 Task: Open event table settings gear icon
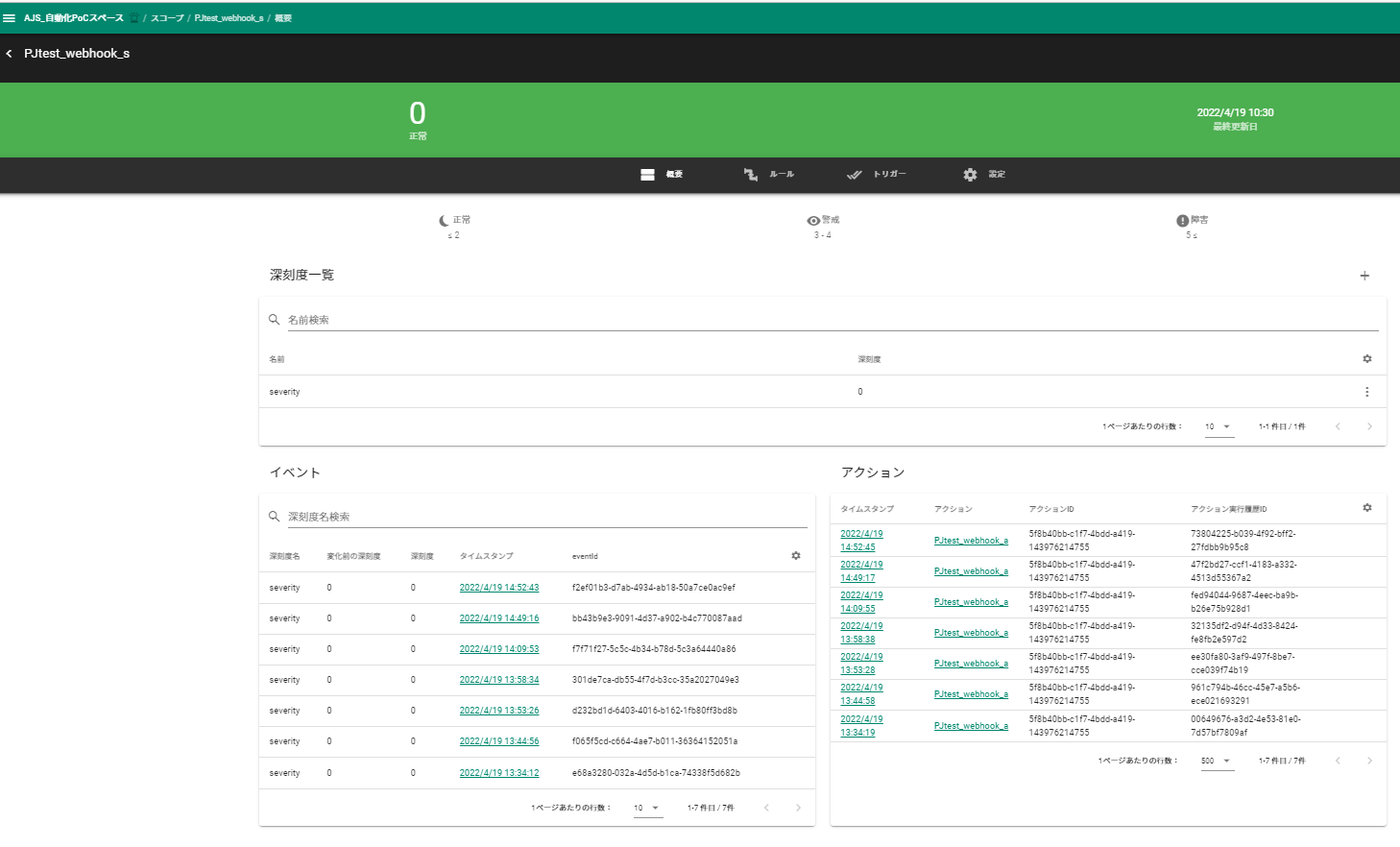[796, 556]
